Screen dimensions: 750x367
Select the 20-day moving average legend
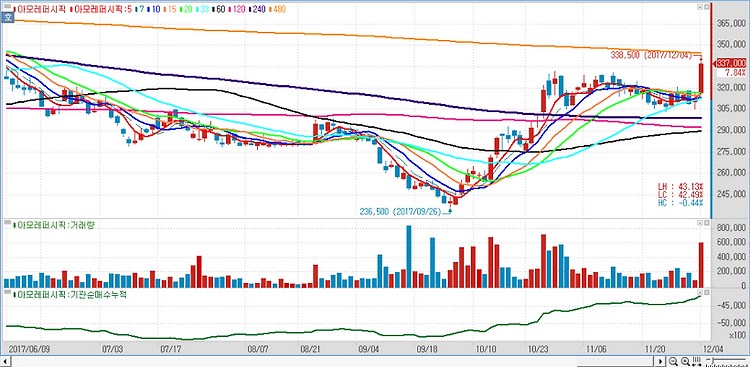pos(187,9)
